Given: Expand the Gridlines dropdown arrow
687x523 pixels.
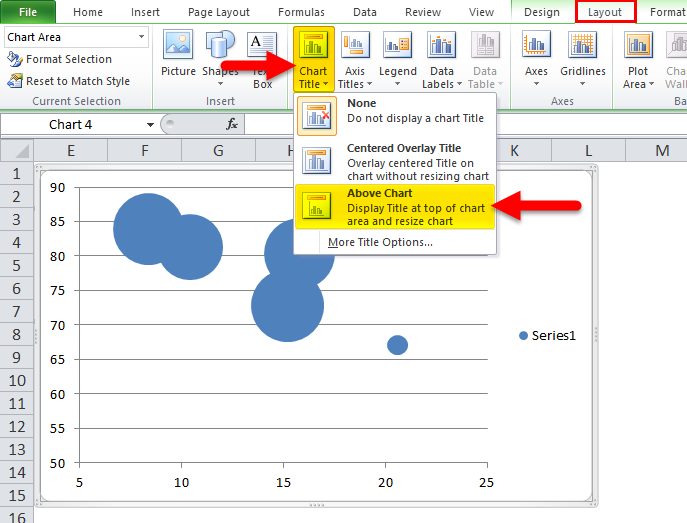Looking at the screenshot, I should pos(582,84).
